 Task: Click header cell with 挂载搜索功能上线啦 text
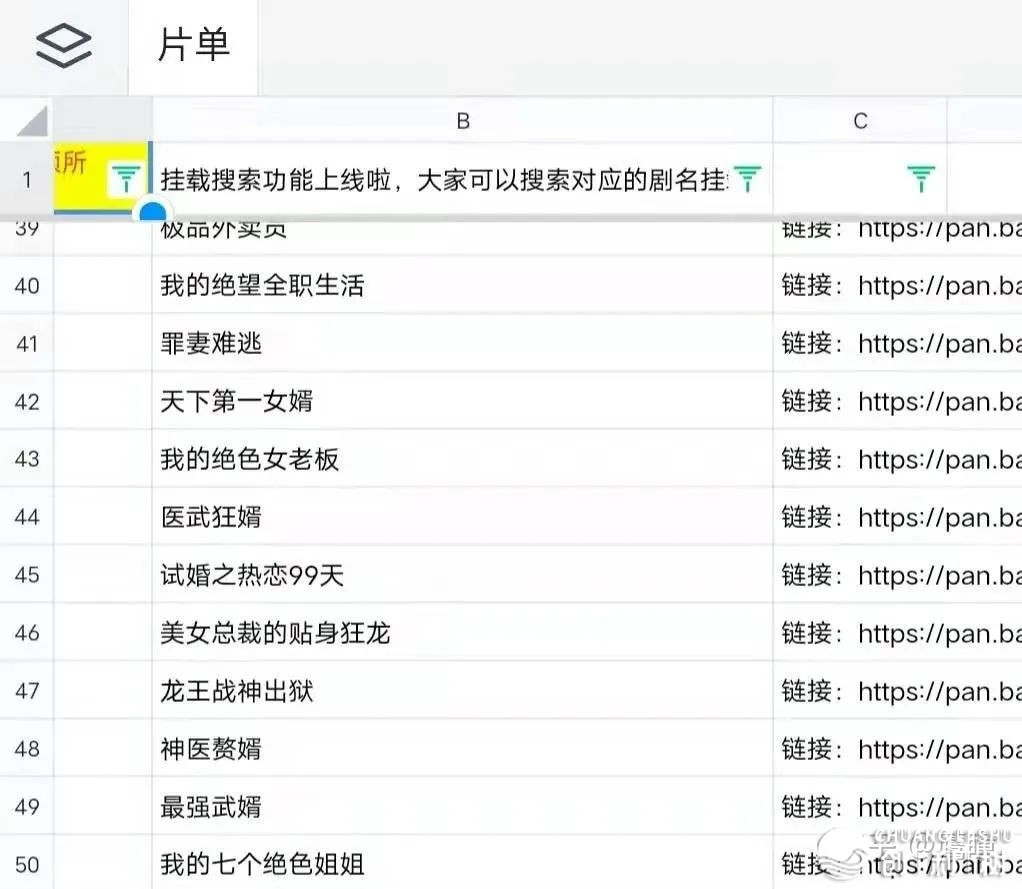pyautogui.click(x=440, y=180)
